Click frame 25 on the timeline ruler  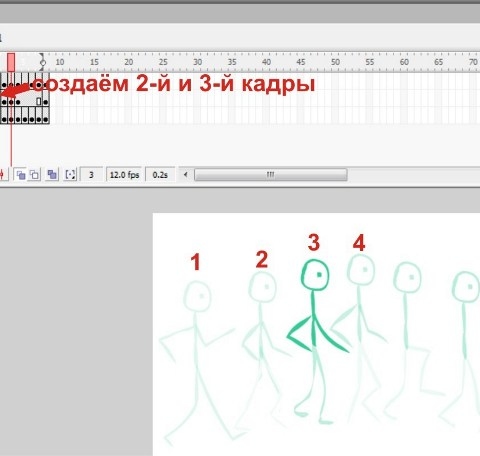(163, 62)
